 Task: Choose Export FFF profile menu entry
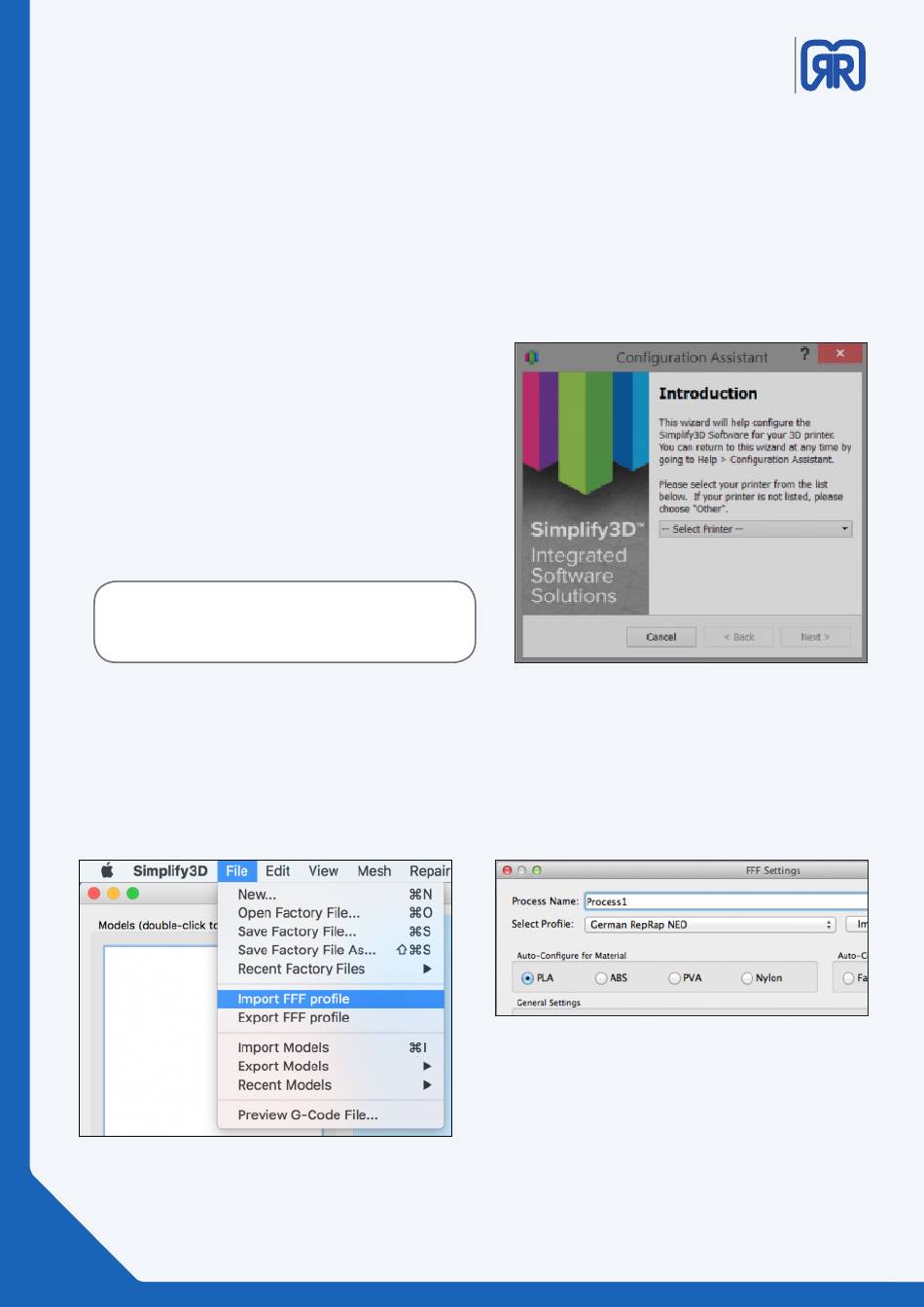point(331,1017)
